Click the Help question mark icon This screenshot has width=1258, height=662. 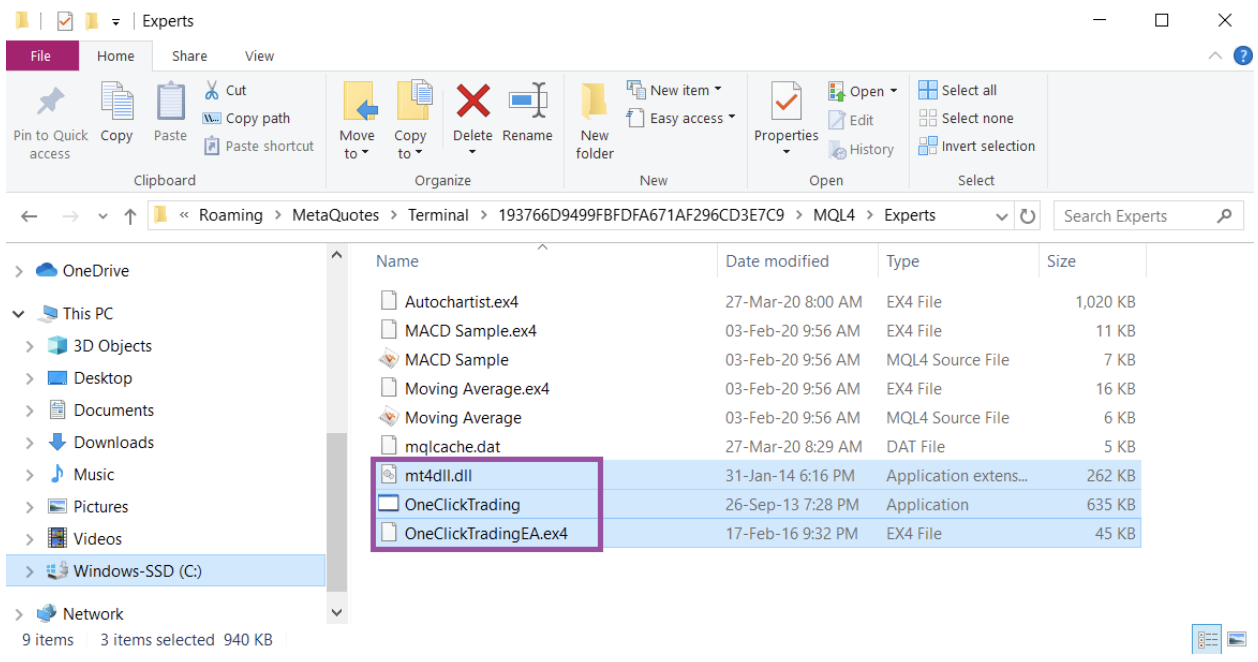[1243, 56]
